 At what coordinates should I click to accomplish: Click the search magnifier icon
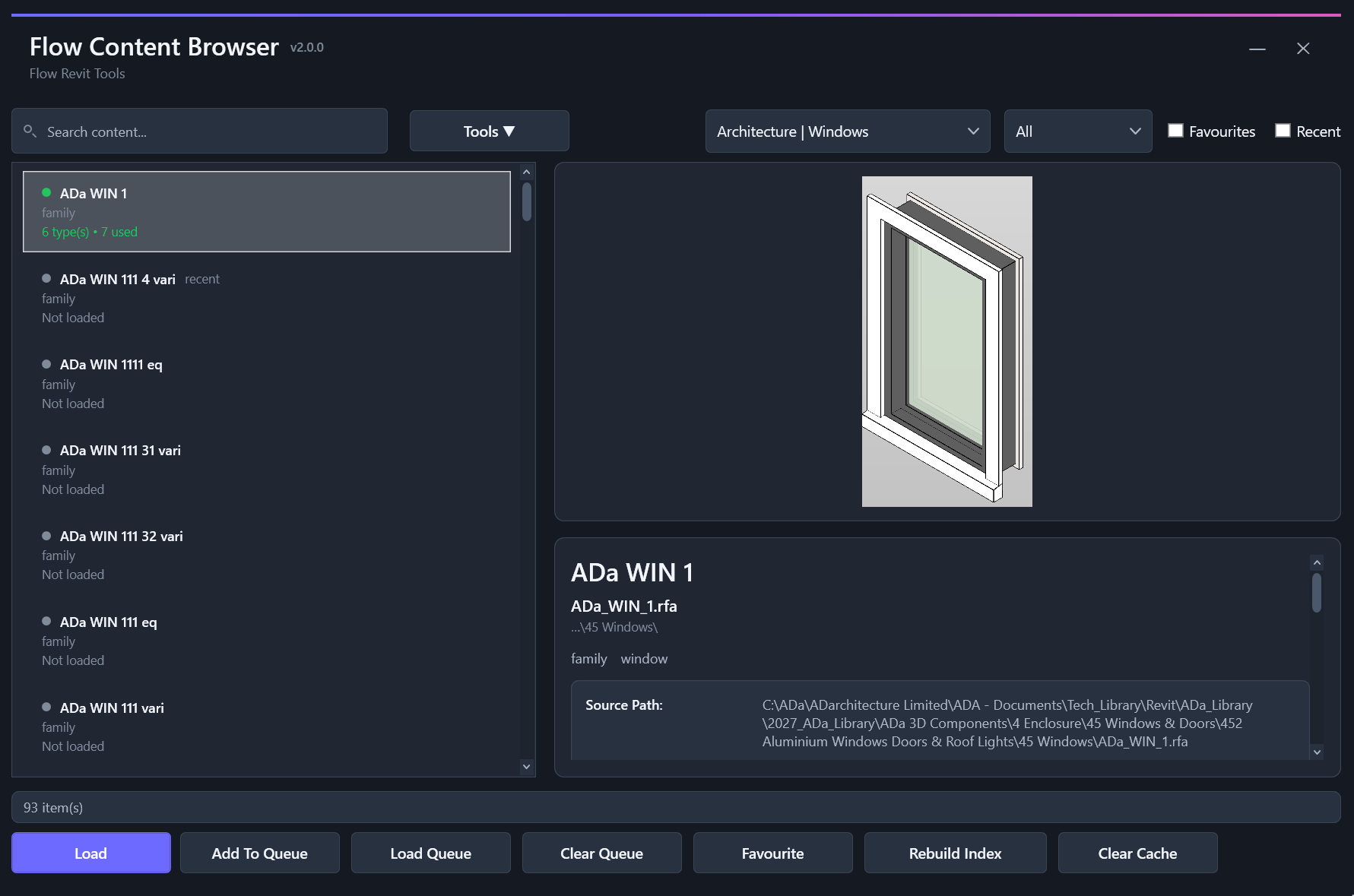30,131
